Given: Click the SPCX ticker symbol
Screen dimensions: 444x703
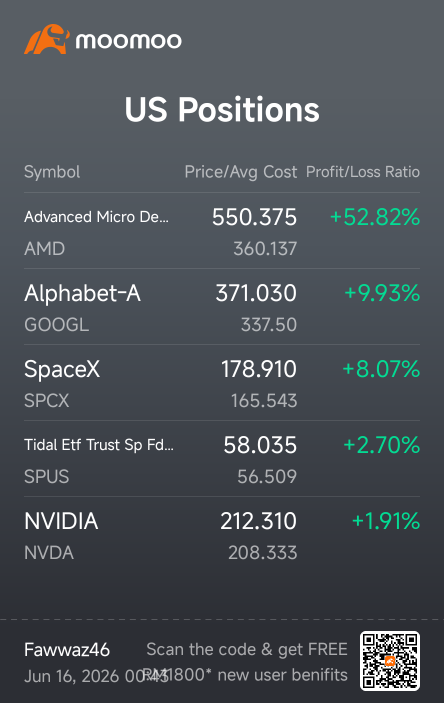Looking at the screenshot, I should 47,401.
